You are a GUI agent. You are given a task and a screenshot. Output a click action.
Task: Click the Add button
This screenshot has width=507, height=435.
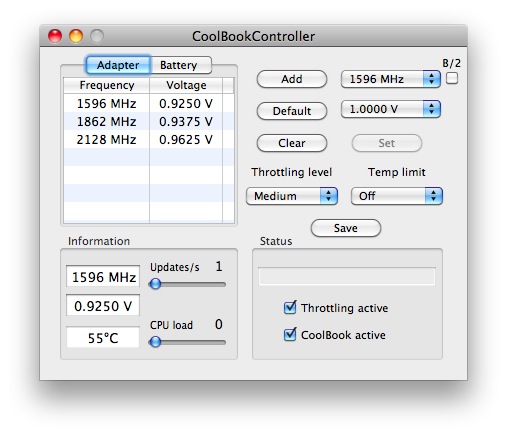pos(292,79)
